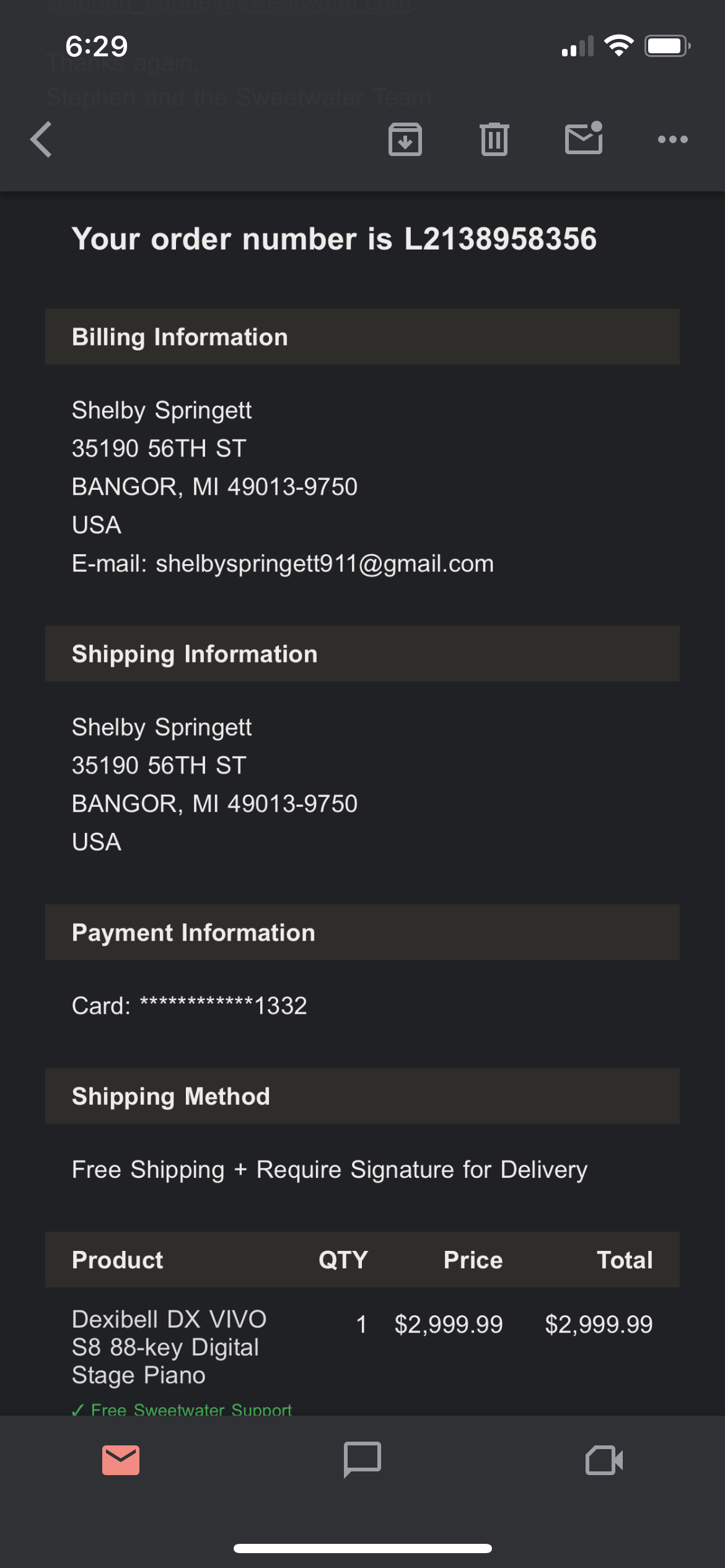The height and width of the screenshot is (1568, 725).
Task: Open the three-dot more options menu
Action: click(672, 139)
